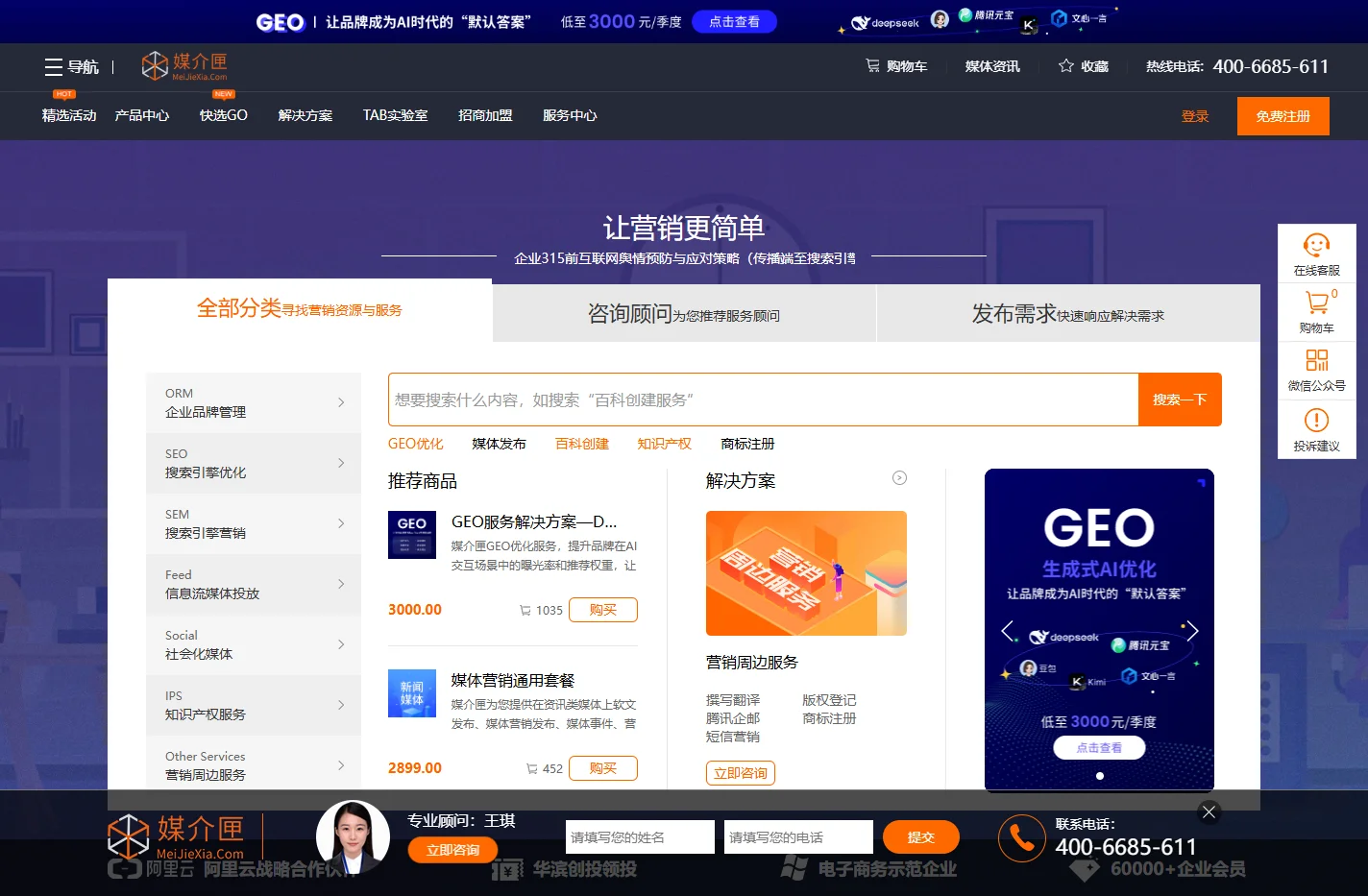Image resolution: width=1368 pixels, height=896 pixels.
Task: Expand IPS 知识产权服务 category
Action: point(254,705)
